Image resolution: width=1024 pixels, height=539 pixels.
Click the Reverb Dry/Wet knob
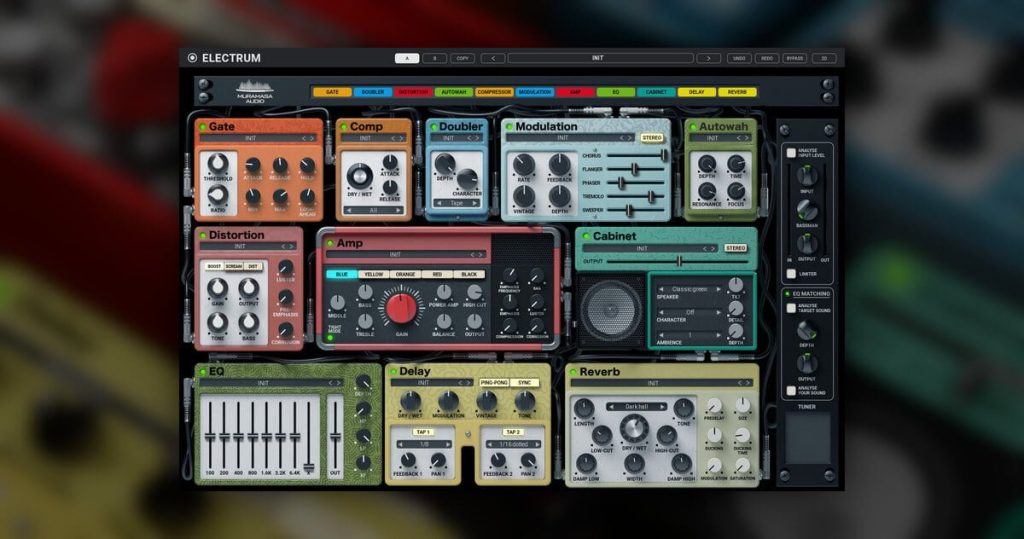coord(633,430)
